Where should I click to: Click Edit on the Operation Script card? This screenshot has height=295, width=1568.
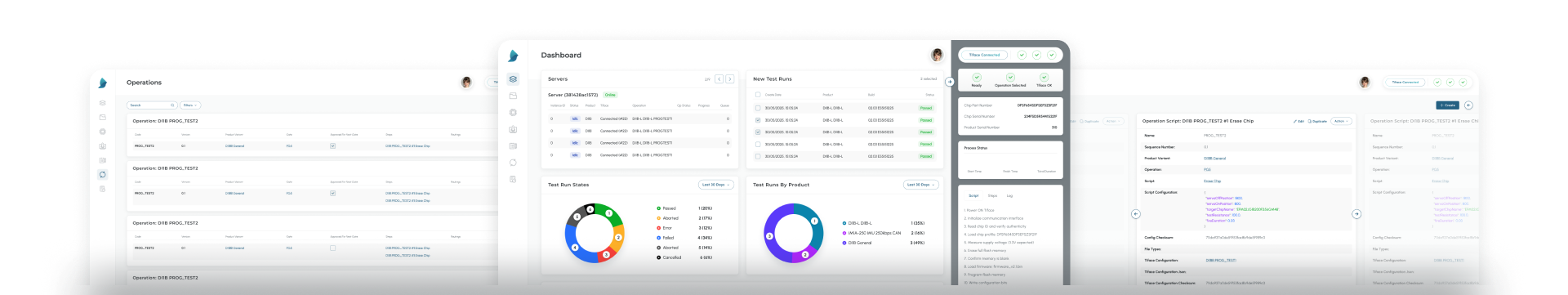(x=1298, y=121)
